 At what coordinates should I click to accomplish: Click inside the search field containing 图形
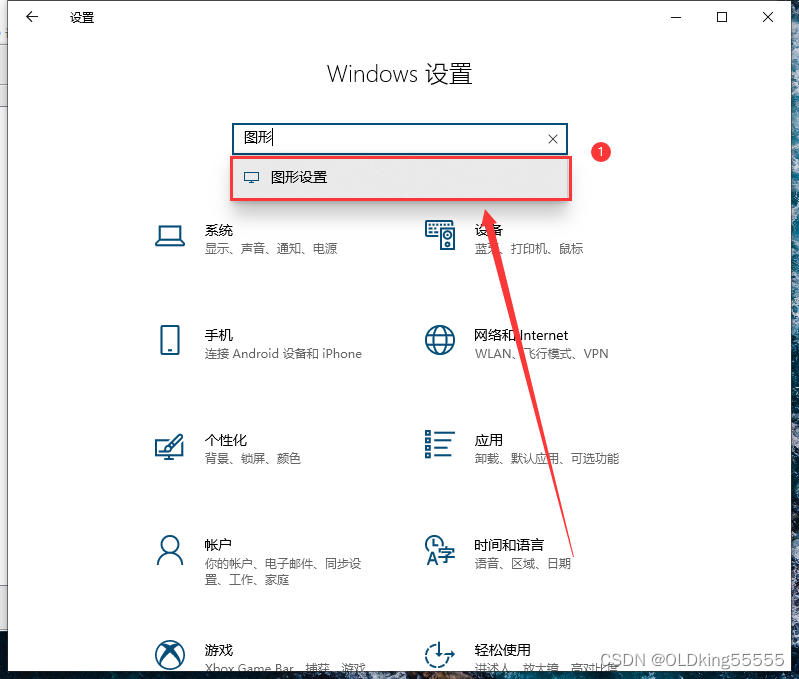[x=400, y=139]
